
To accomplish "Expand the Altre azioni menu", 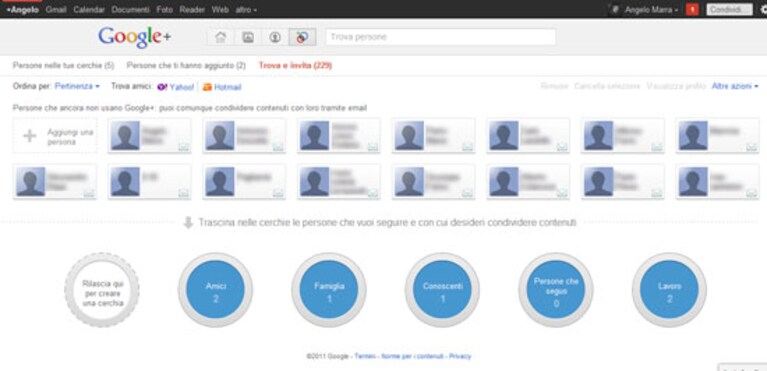I will (x=735, y=86).
